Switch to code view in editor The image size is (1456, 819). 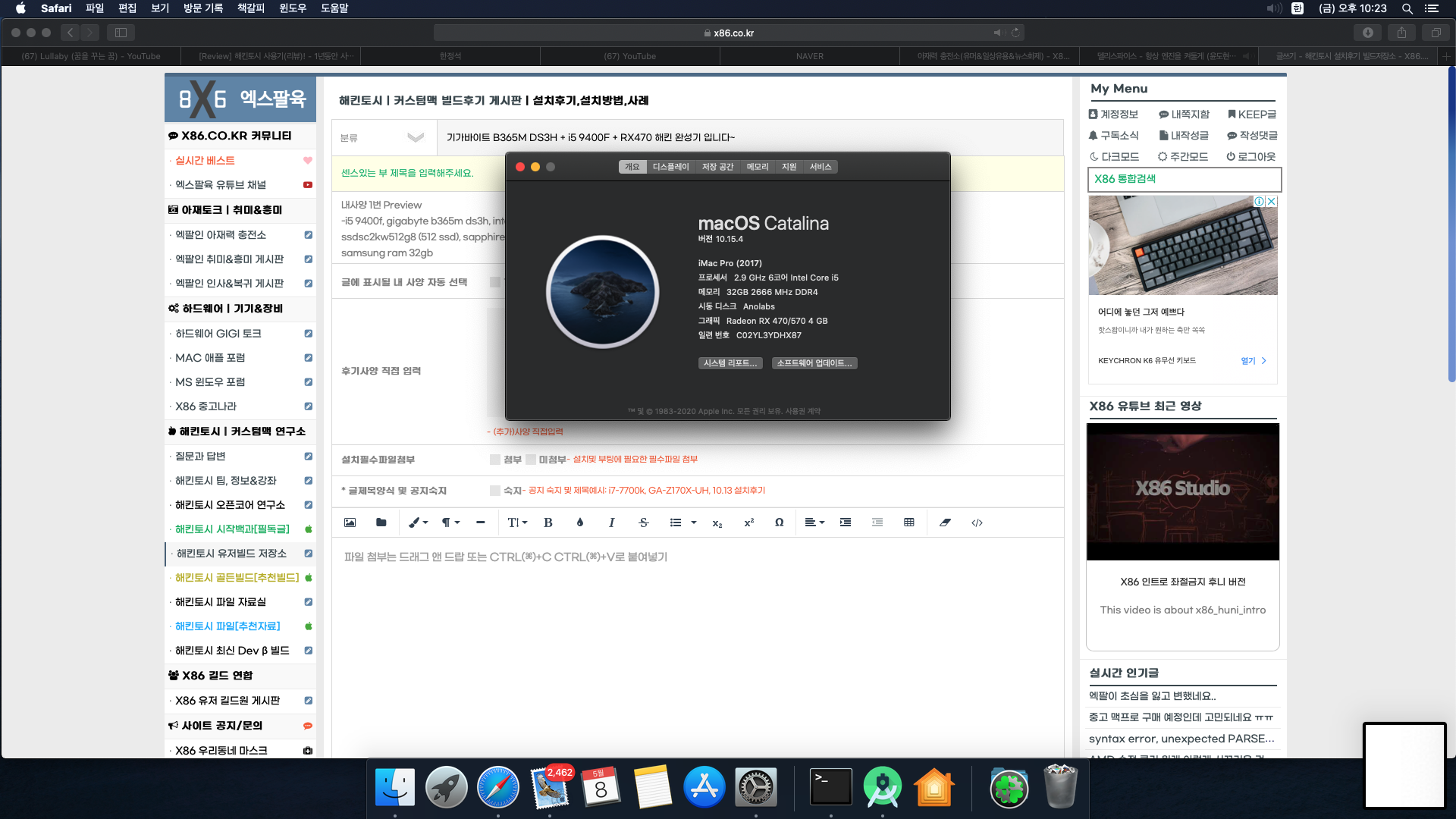[x=977, y=522]
